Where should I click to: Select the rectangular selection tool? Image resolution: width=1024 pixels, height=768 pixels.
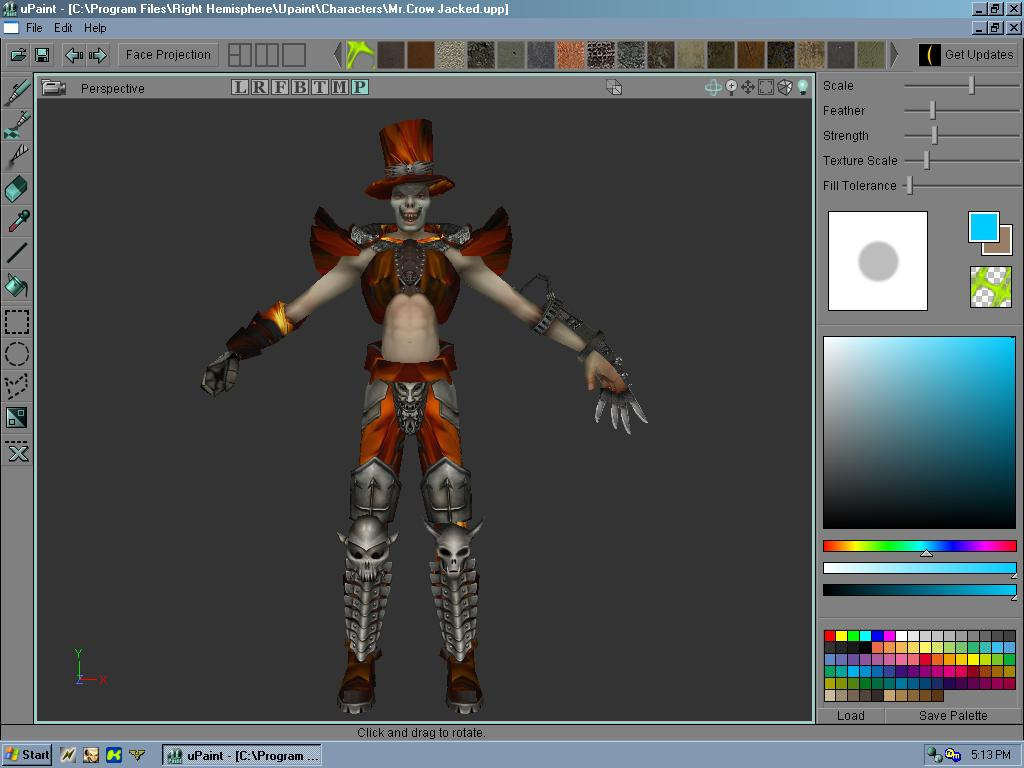pyautogui.click(x=15, y=320)
